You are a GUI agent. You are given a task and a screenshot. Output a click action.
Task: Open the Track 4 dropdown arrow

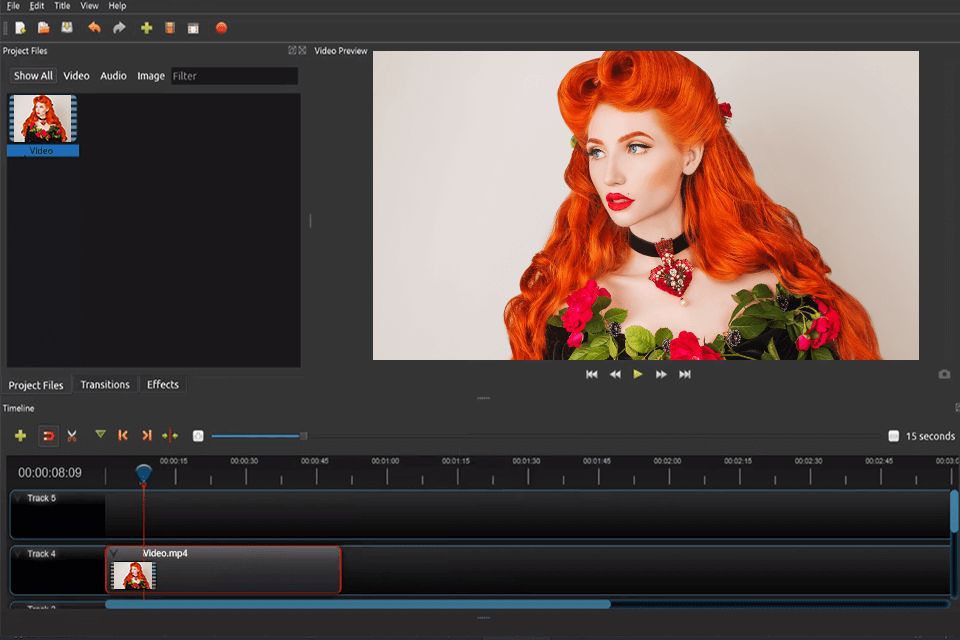click(18, 553)
